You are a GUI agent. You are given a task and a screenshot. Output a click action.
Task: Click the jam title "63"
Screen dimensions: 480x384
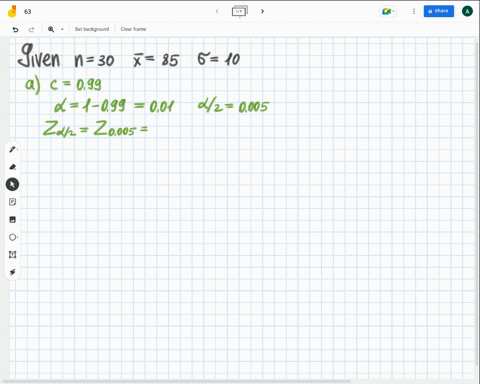28,12
